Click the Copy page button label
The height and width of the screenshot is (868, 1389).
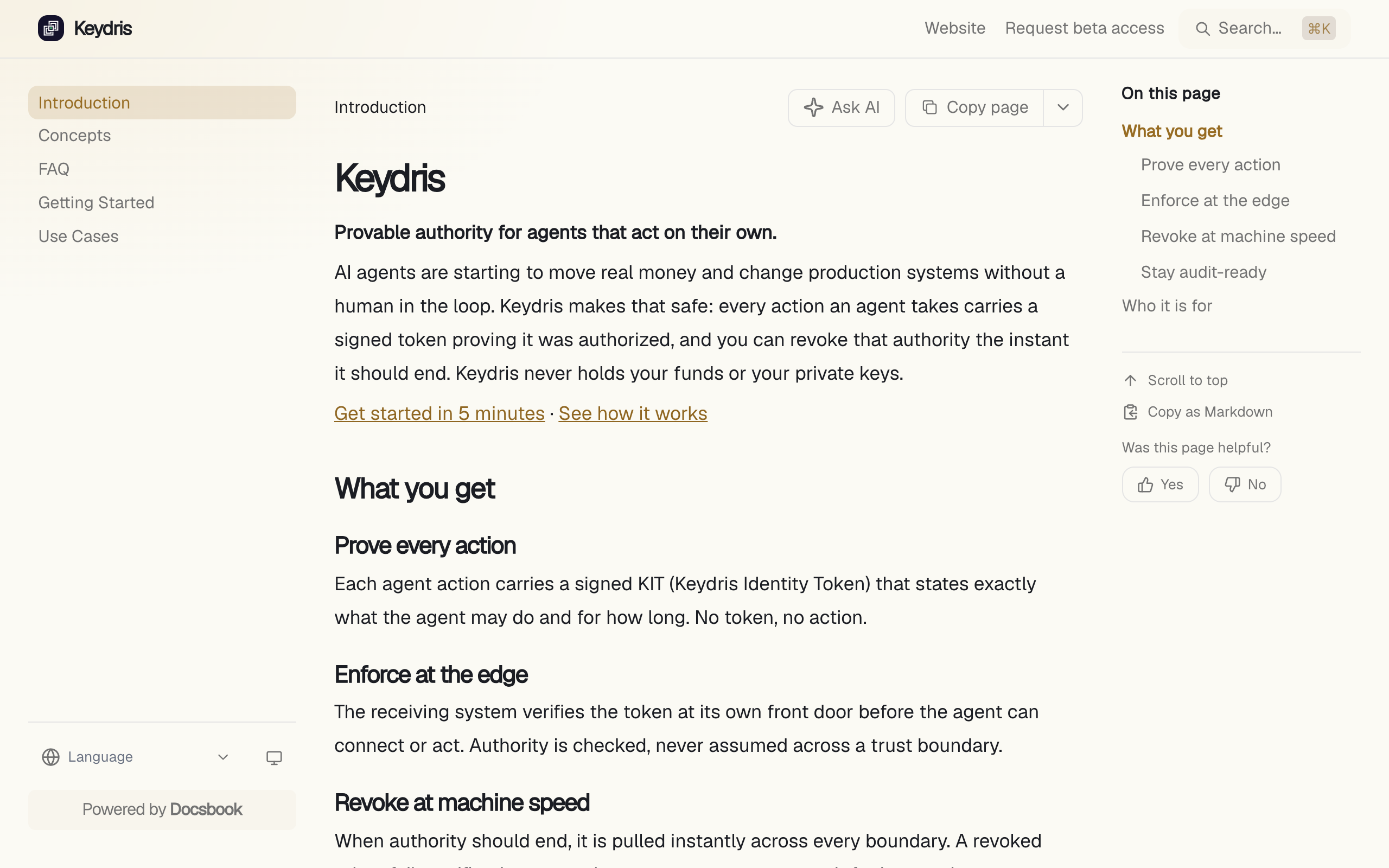point(987,107)
